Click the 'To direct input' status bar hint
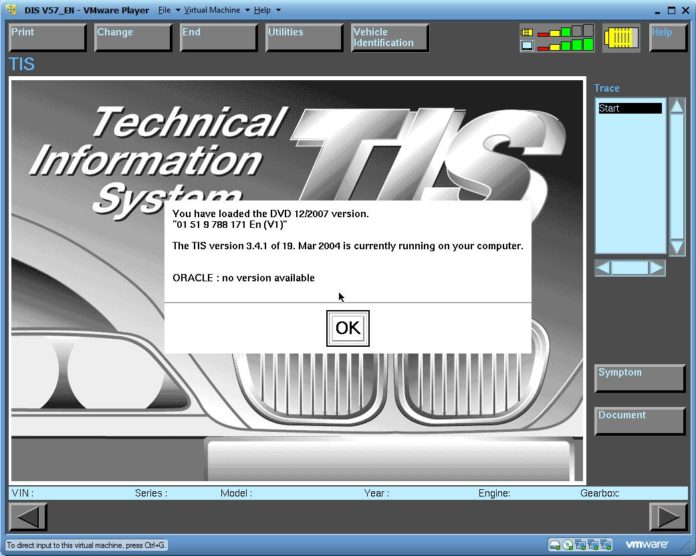696x556 pixels. [86, 545]
